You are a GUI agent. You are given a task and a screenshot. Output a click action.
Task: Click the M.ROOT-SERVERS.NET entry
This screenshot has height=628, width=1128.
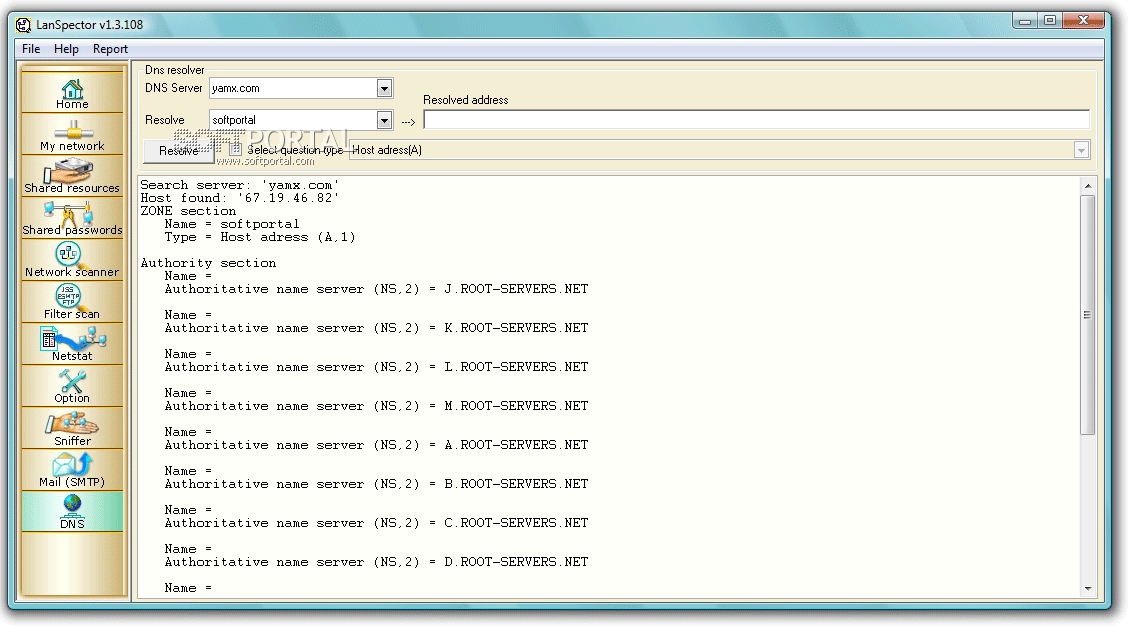coord(376,406)
